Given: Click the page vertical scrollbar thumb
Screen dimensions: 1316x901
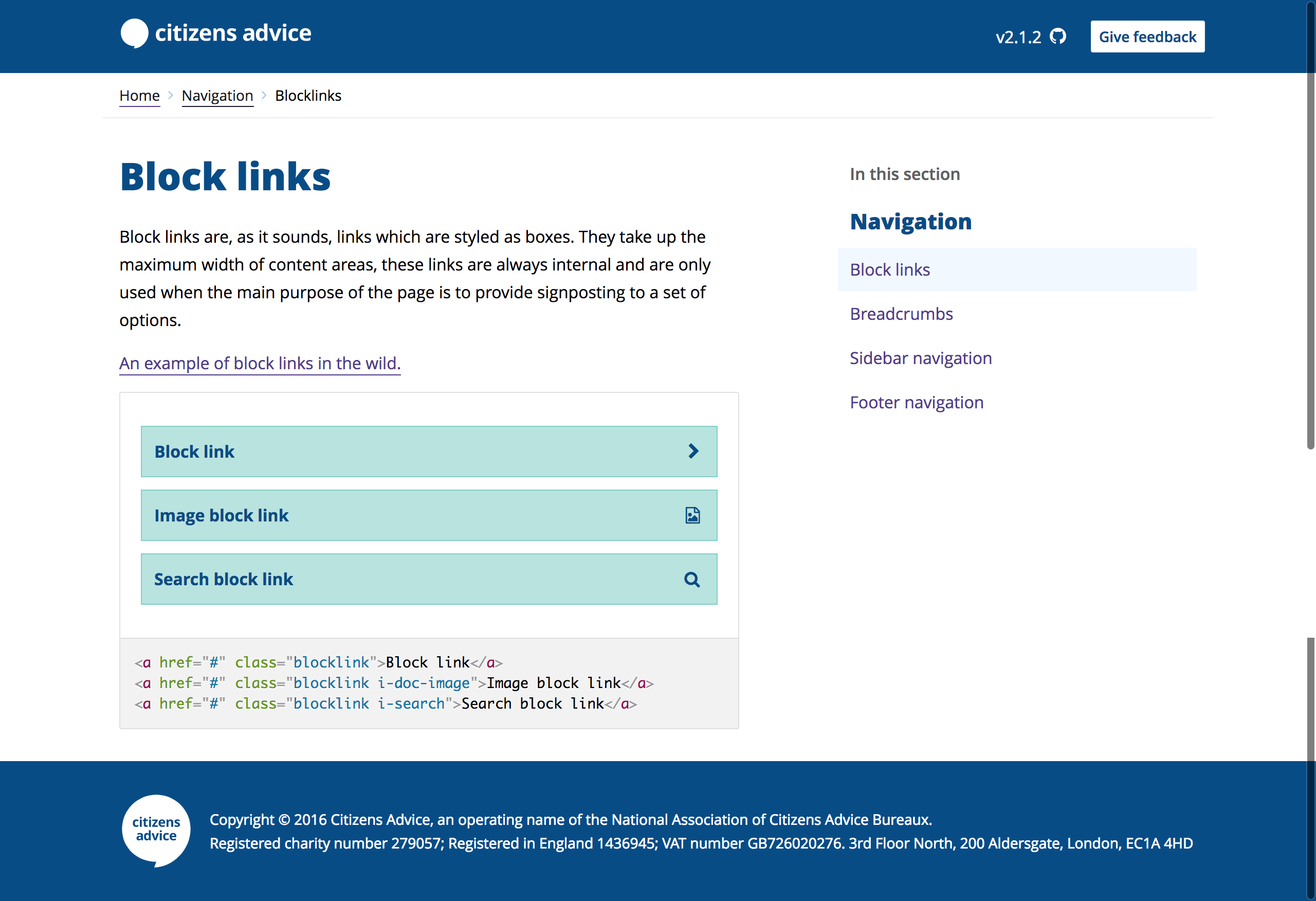Looking at the screenshot, I should pos(1310,255).
